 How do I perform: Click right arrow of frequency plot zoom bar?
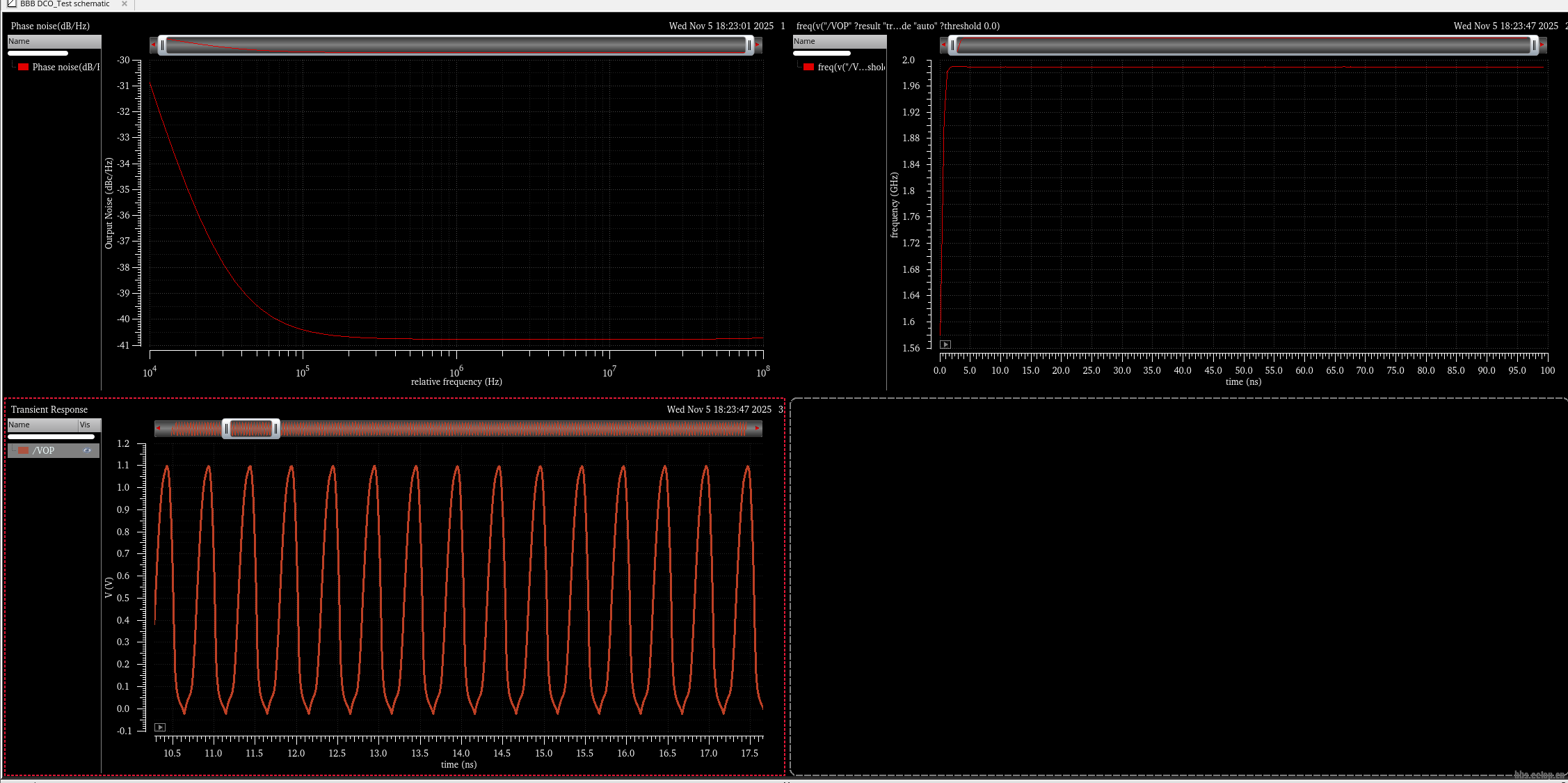click(x=1542, y=45)
